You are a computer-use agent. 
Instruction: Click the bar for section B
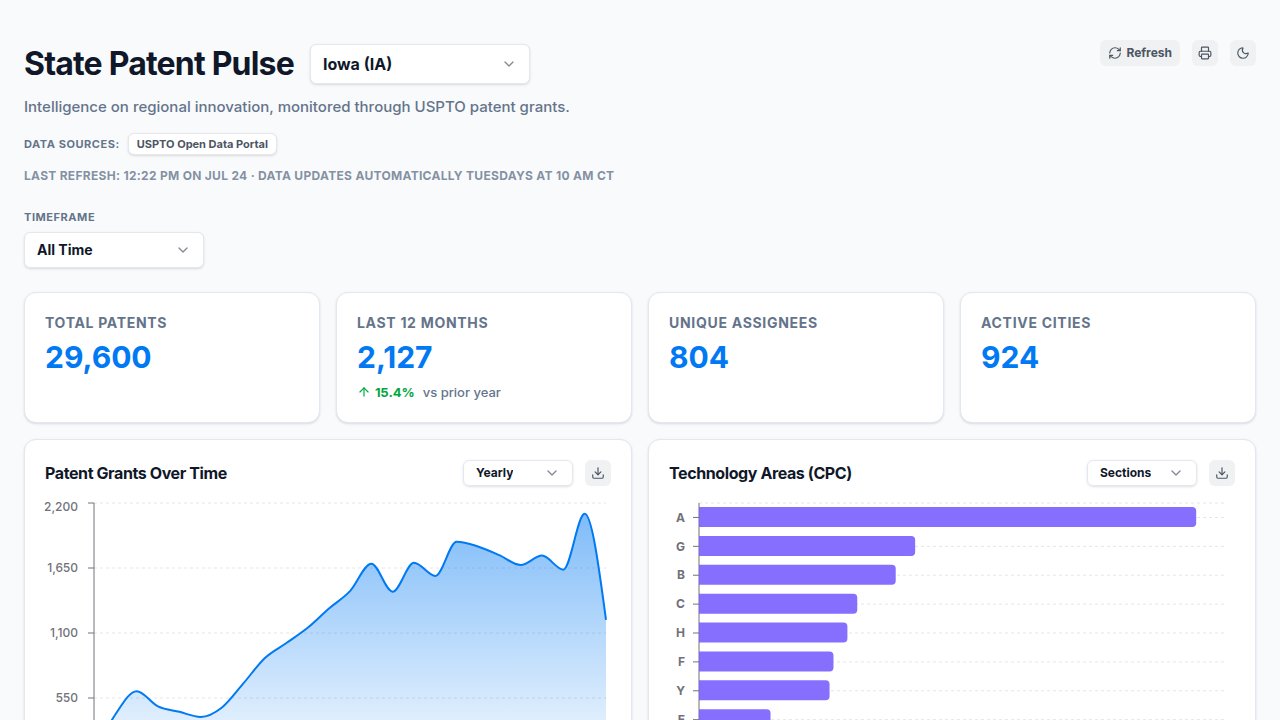[797, 575]
